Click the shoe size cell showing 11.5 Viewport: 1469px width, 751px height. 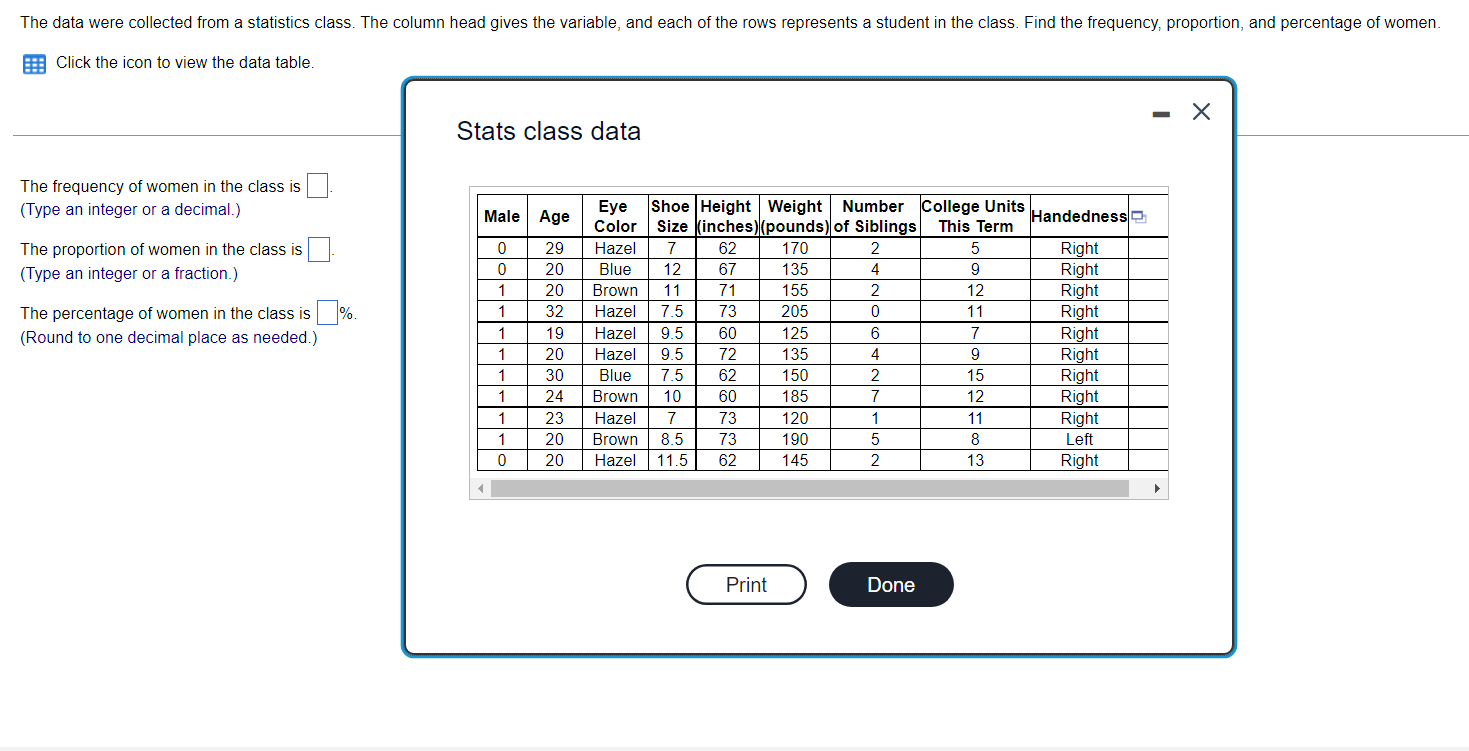click(x=670, y=460)
